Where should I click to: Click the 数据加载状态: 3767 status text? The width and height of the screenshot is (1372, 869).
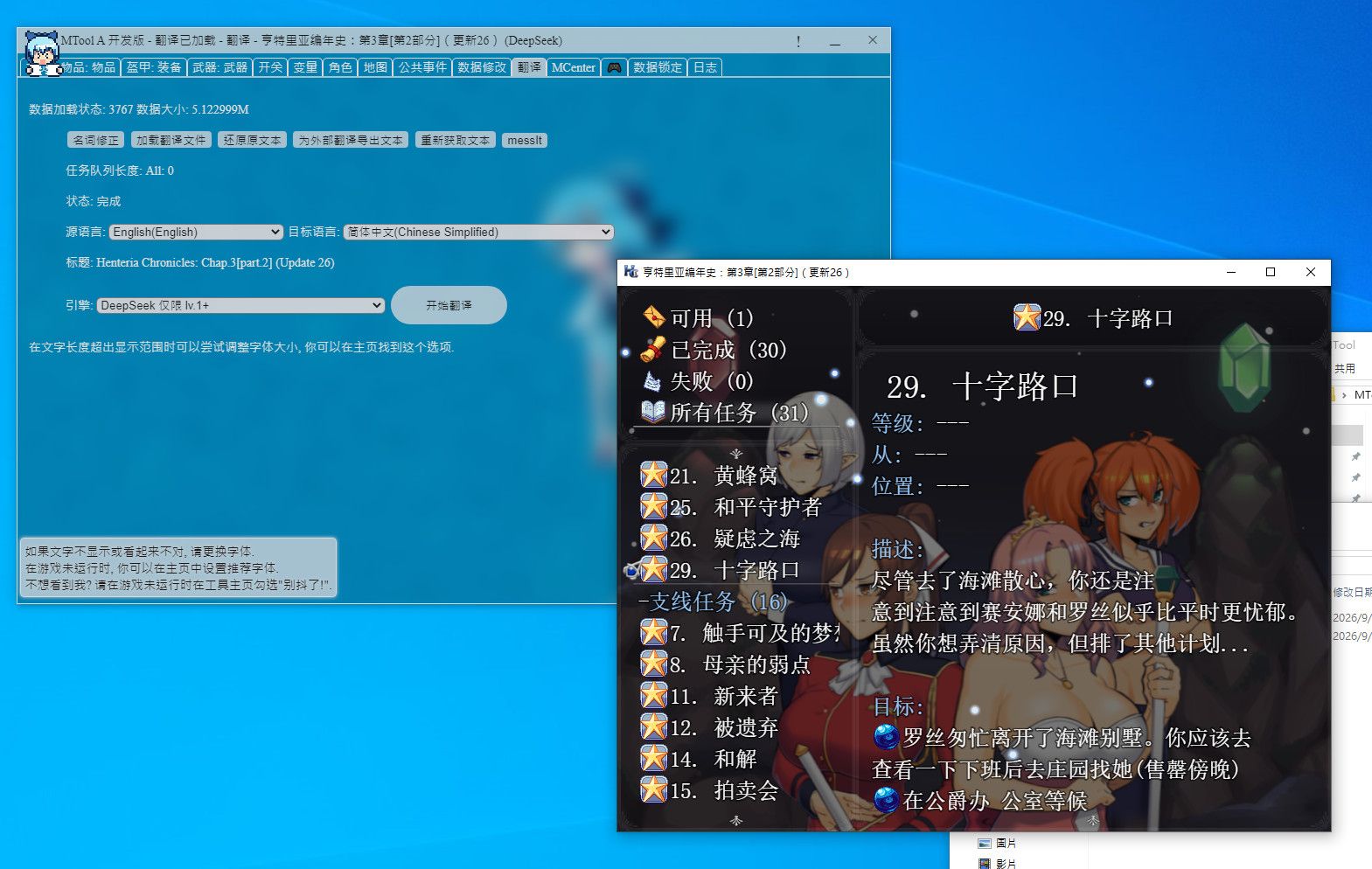point(139,109)
